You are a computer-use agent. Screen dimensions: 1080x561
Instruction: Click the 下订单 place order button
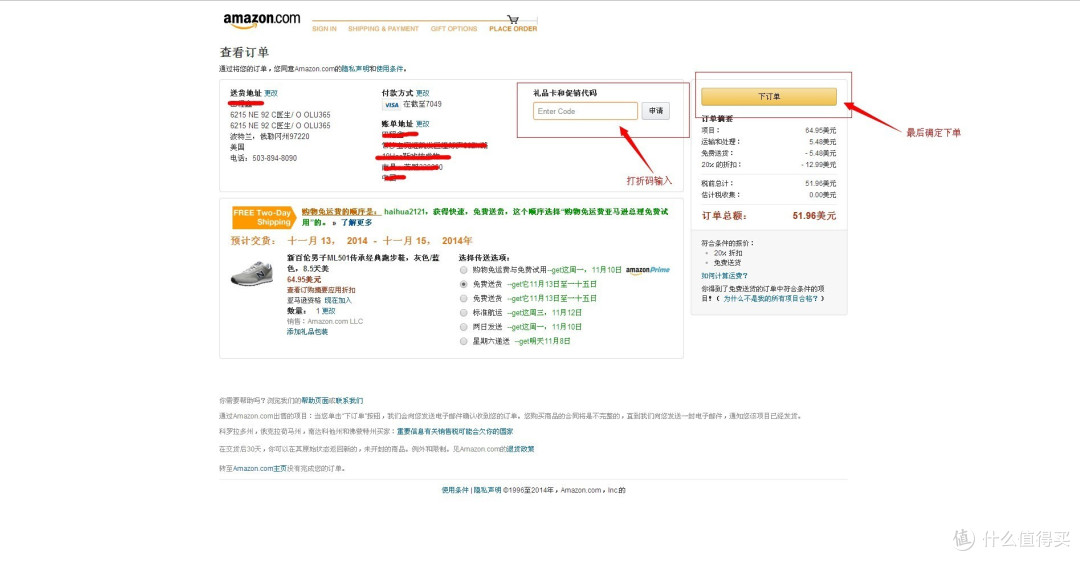(x=769, y=96)
